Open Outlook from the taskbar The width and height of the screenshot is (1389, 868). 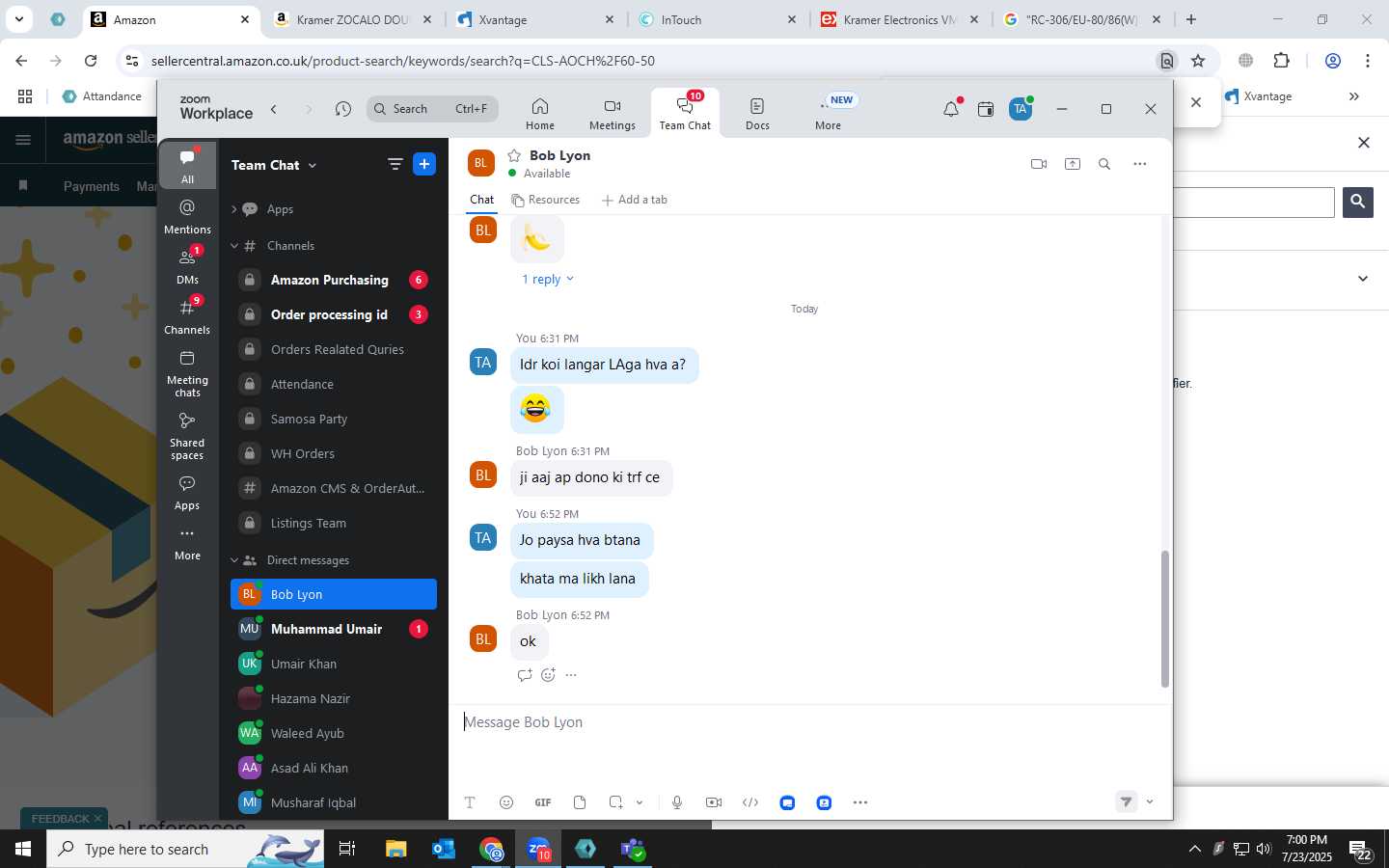tap(443, 849)
